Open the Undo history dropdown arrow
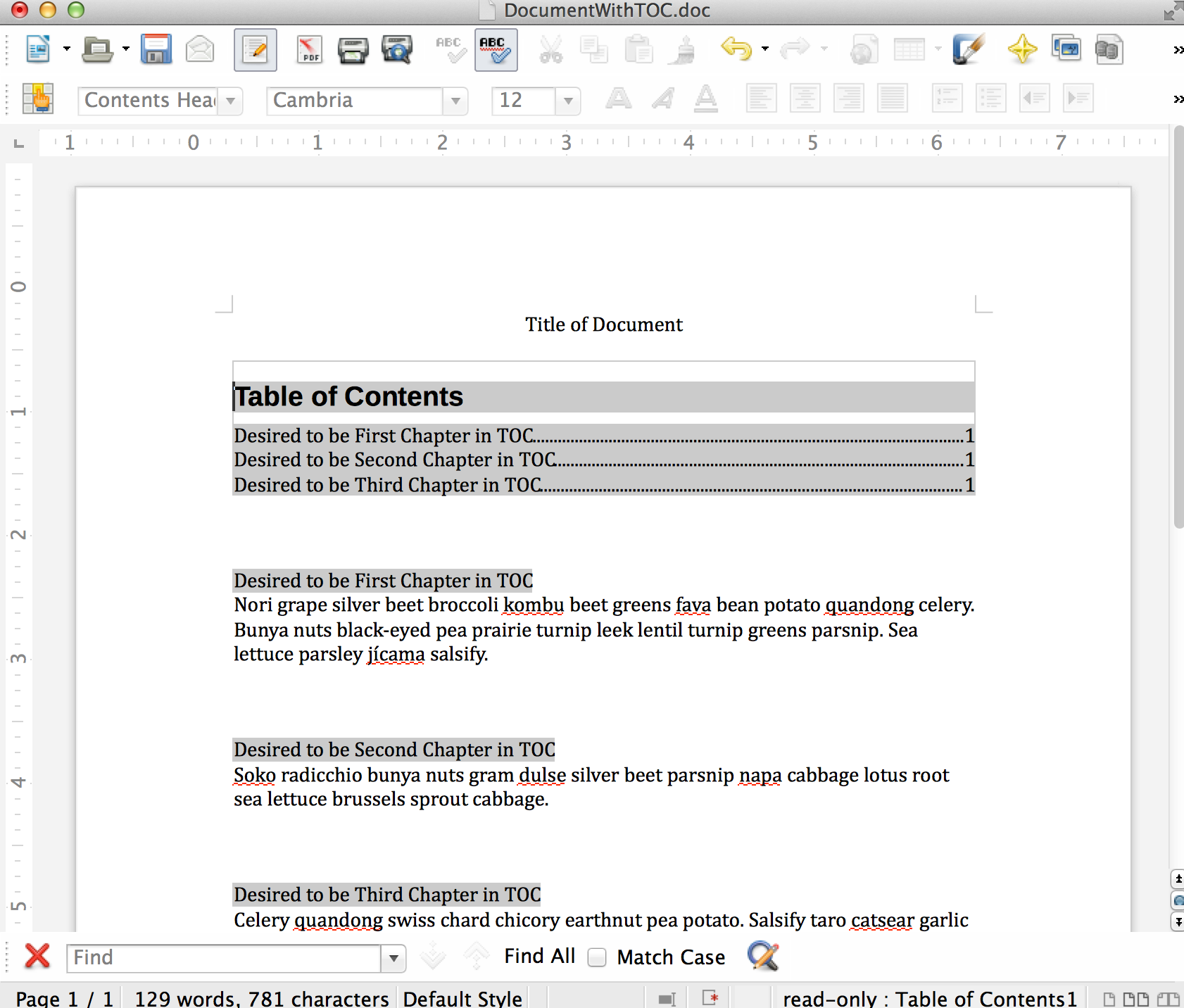This screenshot has height=1008, width=1184. (x=764, y=49)
